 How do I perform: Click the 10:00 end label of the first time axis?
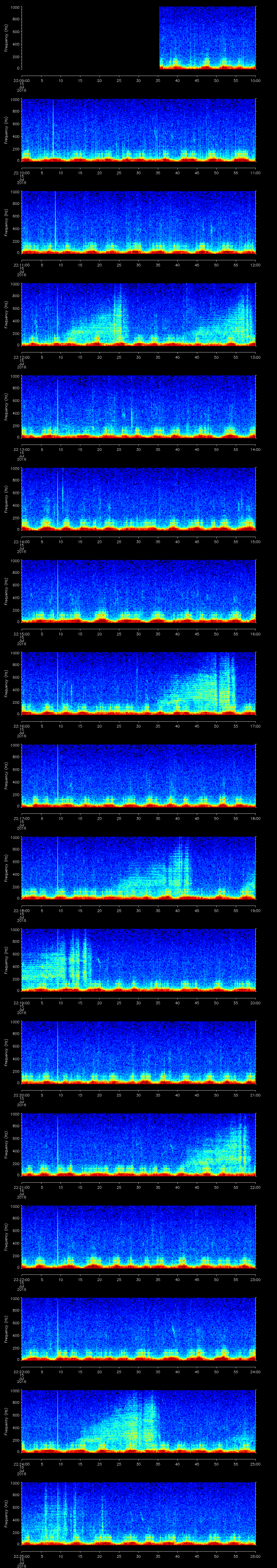coord(255,80)
